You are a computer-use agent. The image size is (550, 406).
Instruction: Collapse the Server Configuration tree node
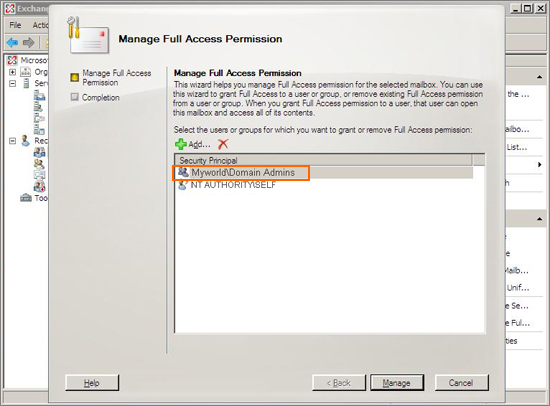click(x=12, y=84)
